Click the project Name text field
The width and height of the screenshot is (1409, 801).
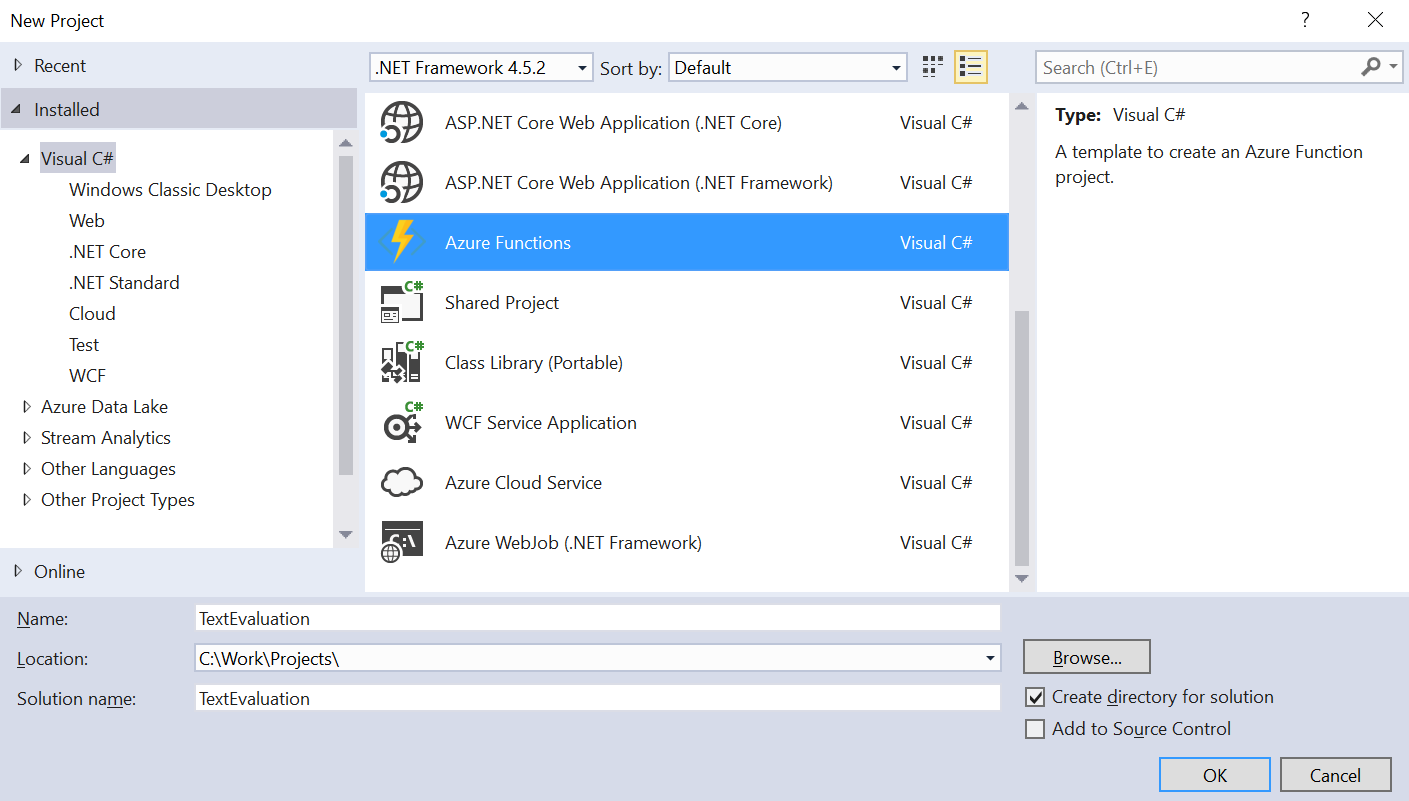click(597, 618)
